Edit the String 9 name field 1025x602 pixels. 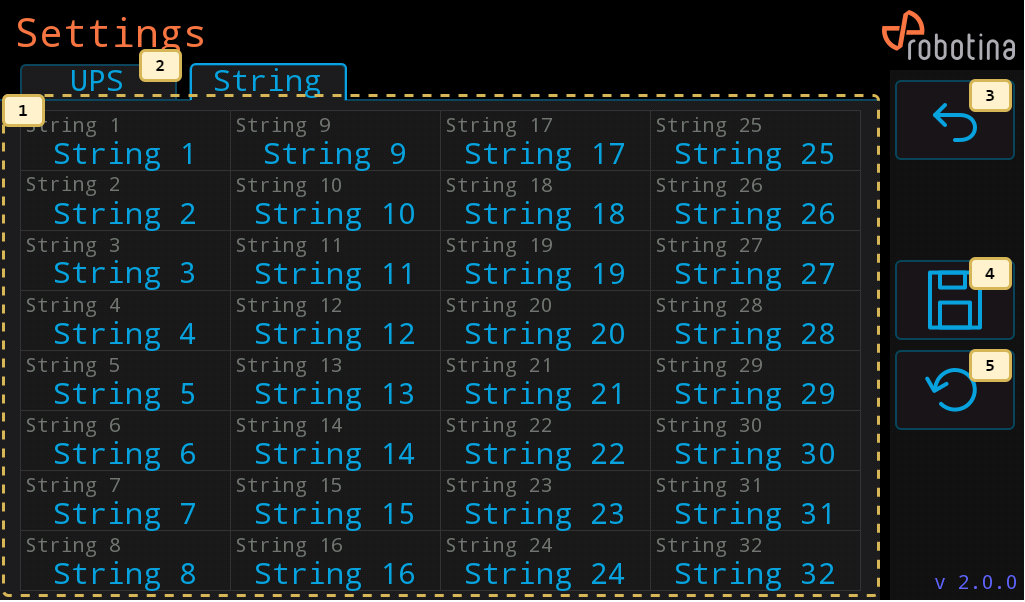click(x=335, y=141)
